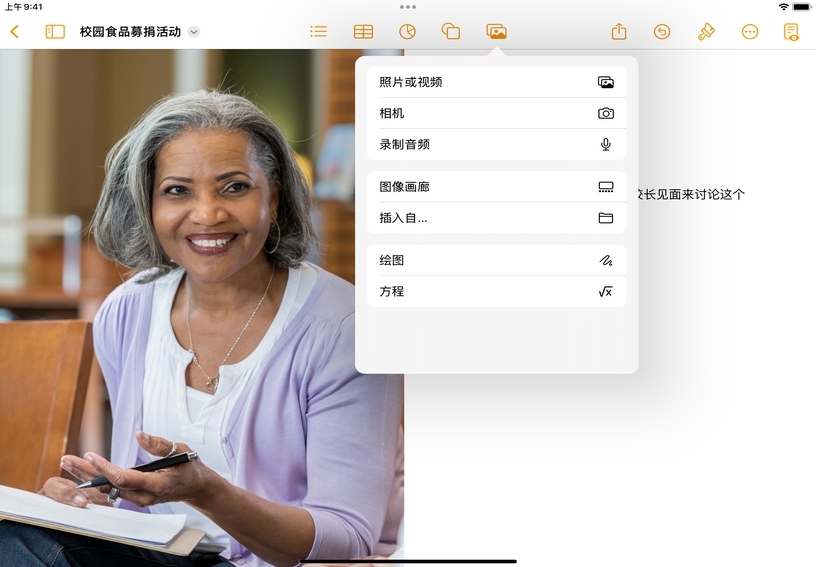Screen dimensions: 816x567
Task: Open the shapes insert icon
Action: pyautogui.click(x=451, y=32)
